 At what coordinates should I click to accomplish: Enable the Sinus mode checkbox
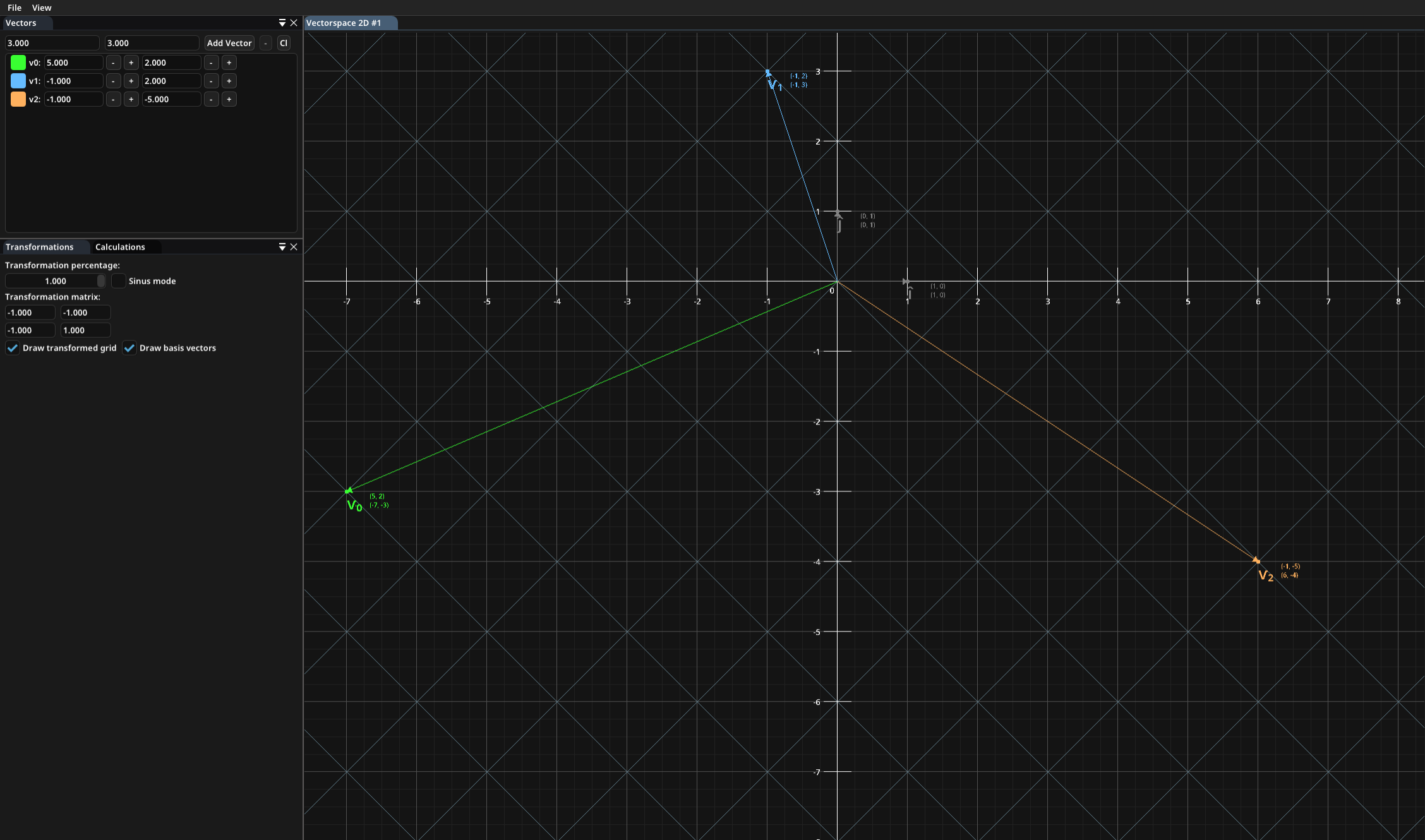click(119, 281)
